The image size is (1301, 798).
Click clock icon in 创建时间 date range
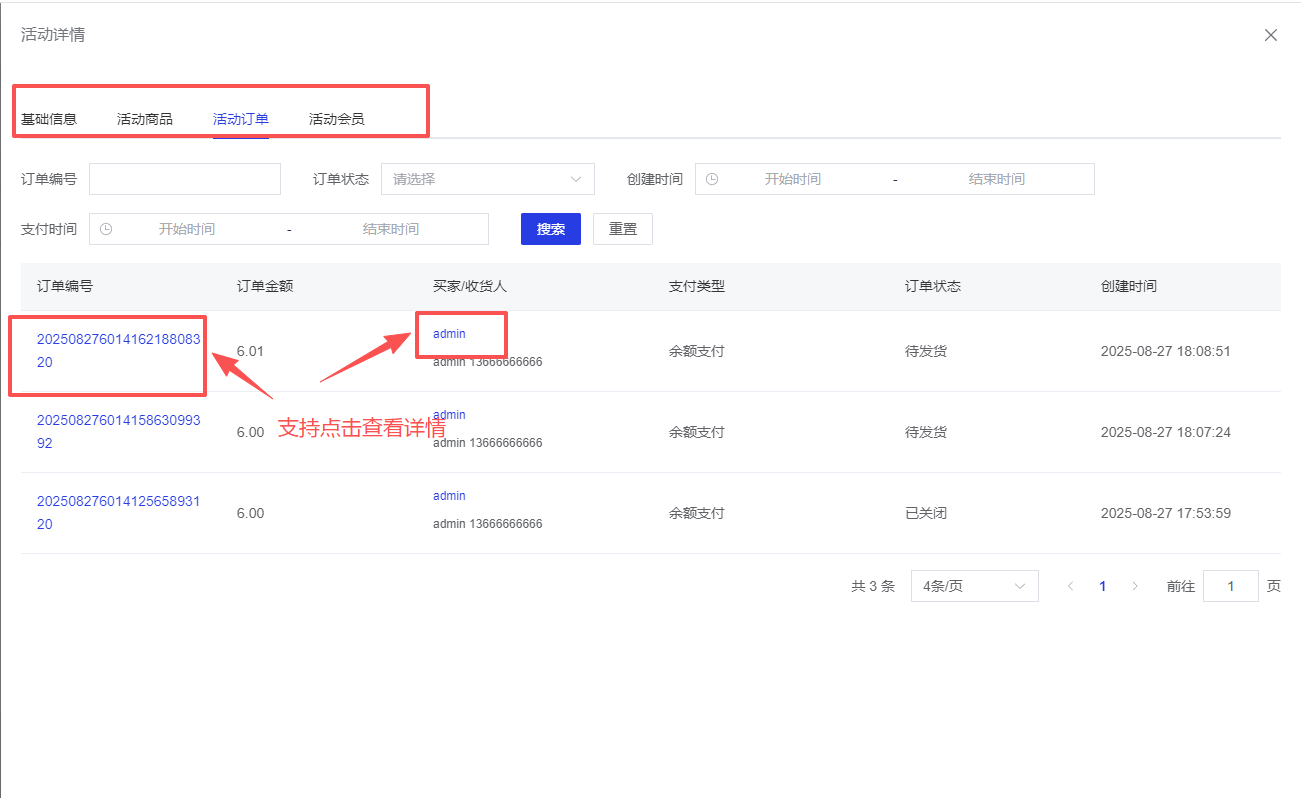click(x=712, y=179)
